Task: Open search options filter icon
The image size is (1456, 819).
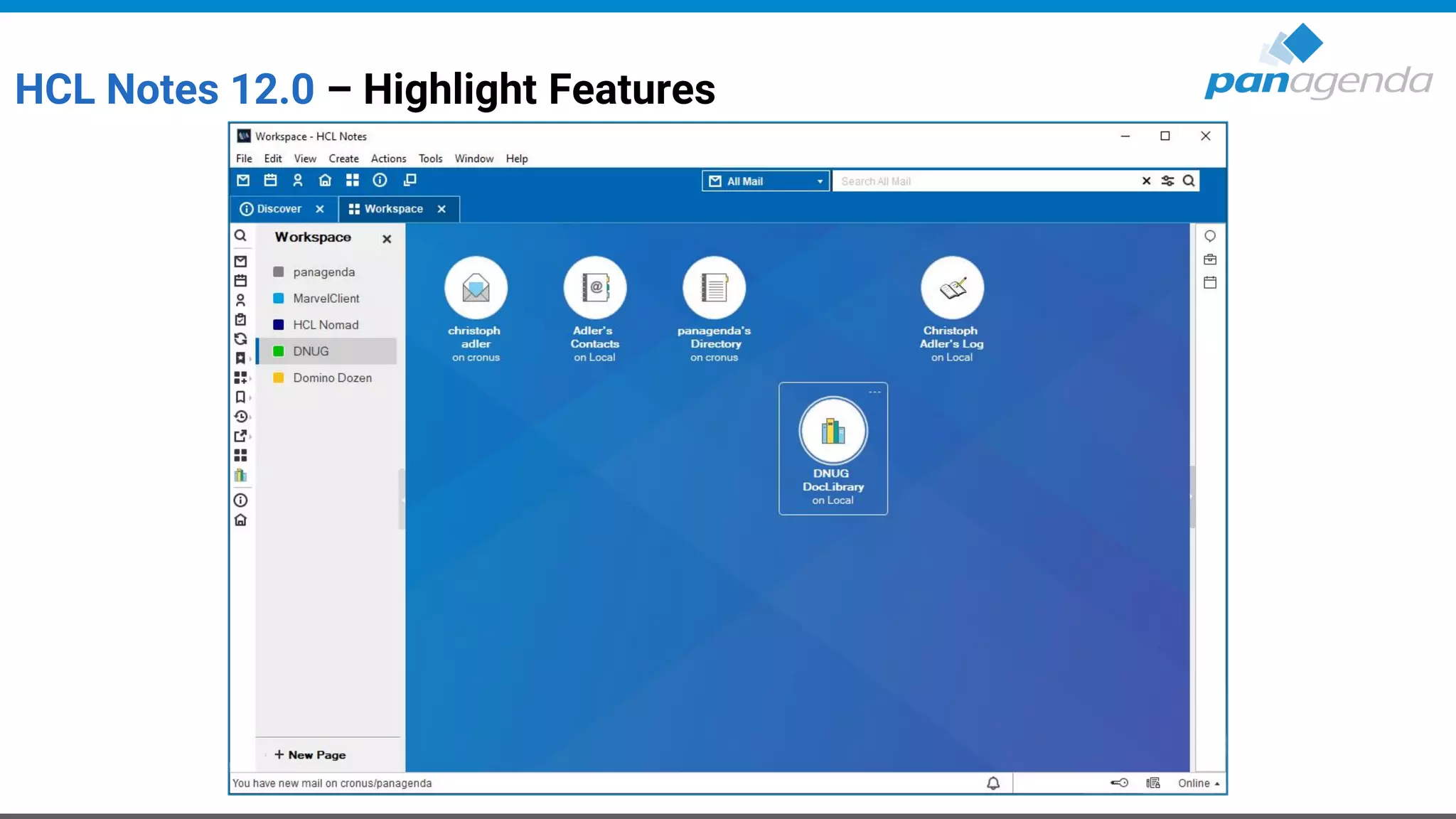Action: [1167, 181]
